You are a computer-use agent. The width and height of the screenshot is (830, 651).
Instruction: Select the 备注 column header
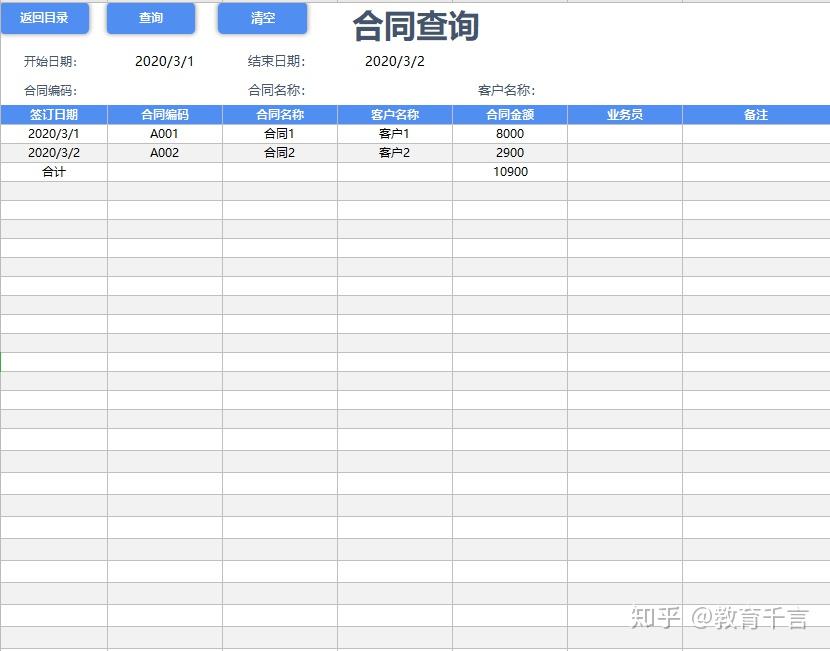pos(756,115)
